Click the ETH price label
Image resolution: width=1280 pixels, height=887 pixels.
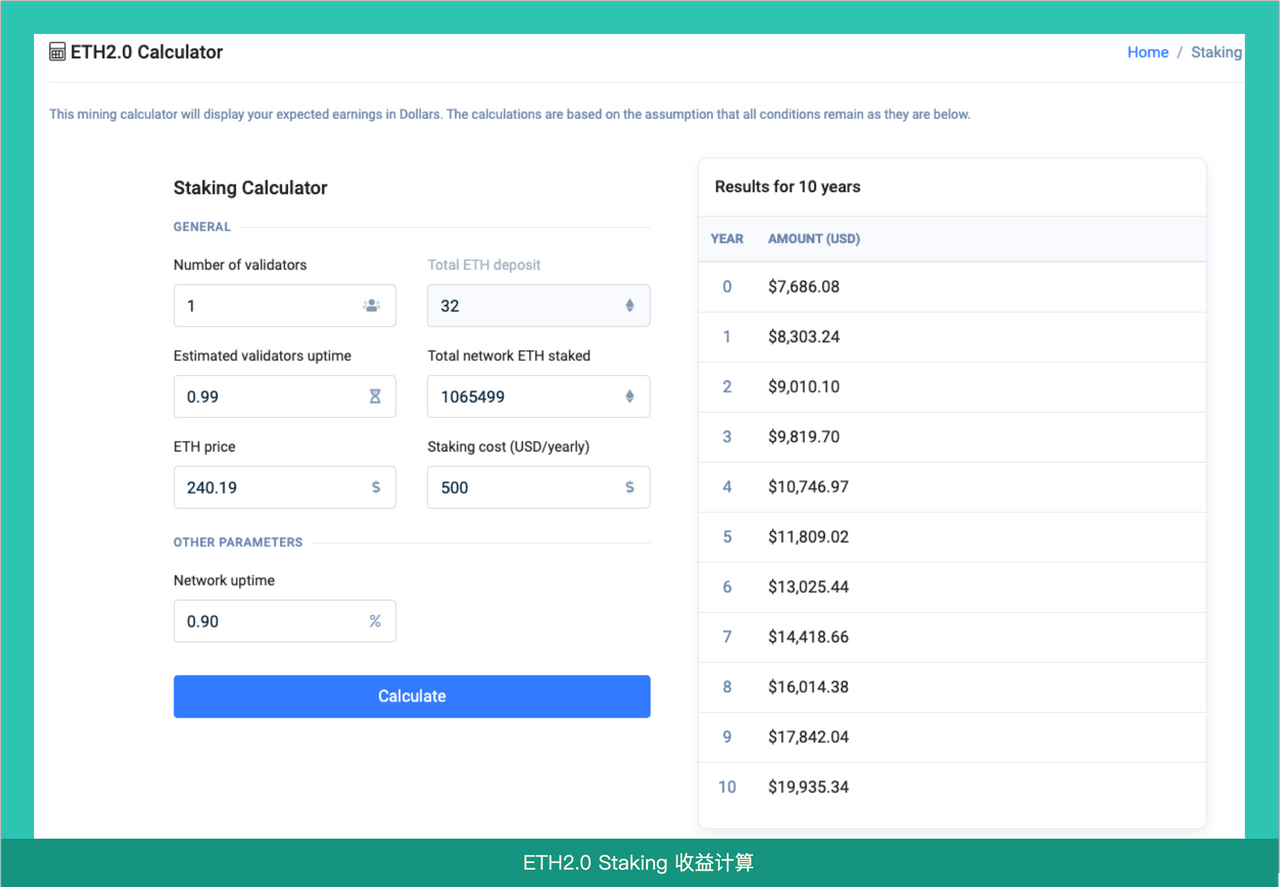click(205, 447)
